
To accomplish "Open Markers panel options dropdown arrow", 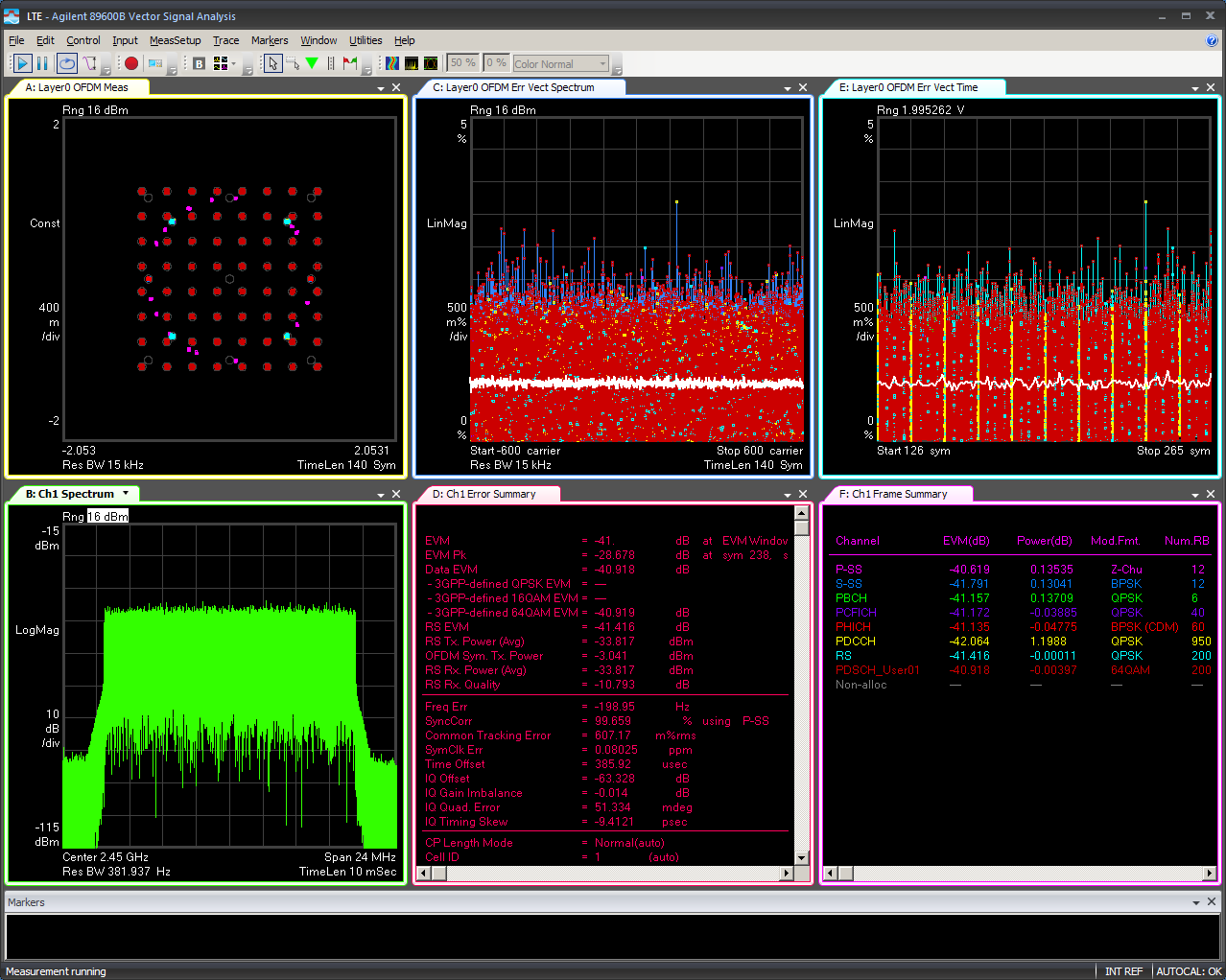I will point(1196,902).
